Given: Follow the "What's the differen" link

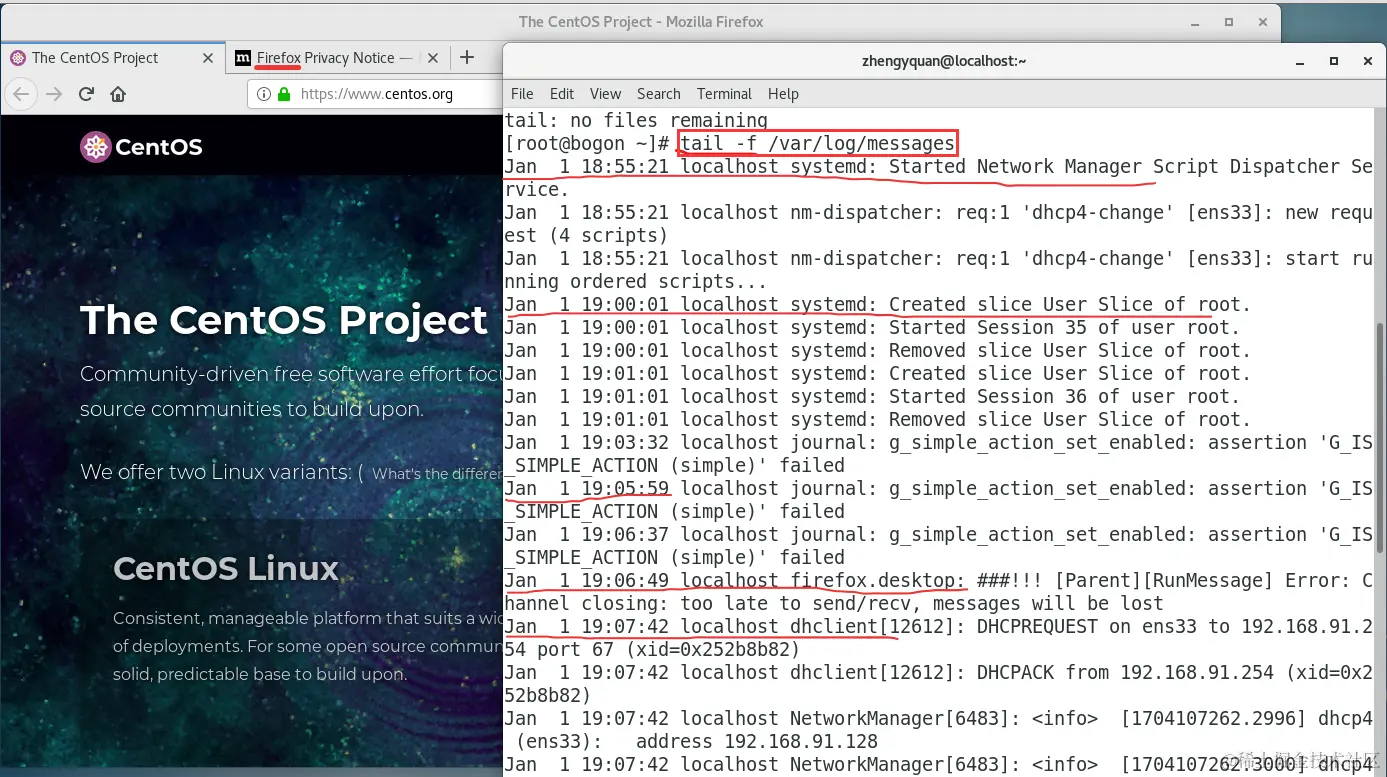Looking at the screenshot, I should tap(437, 474).
